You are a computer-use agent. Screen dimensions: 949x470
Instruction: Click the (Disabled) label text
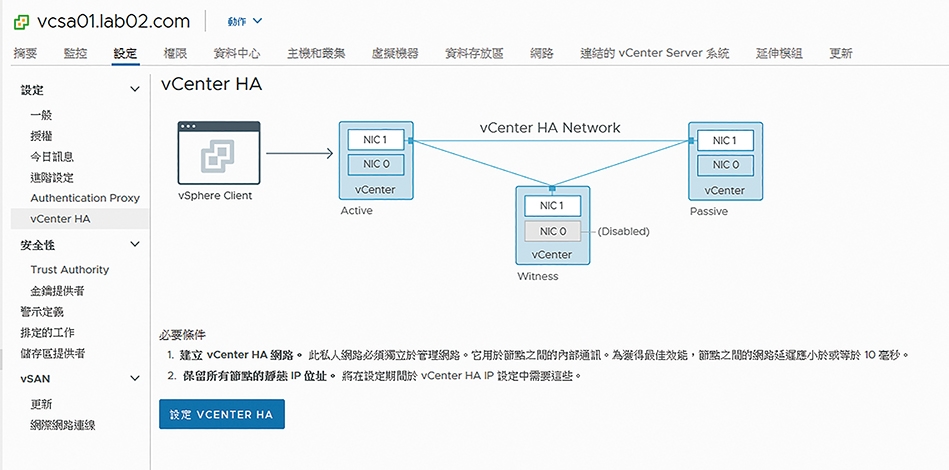coord(623,231)
